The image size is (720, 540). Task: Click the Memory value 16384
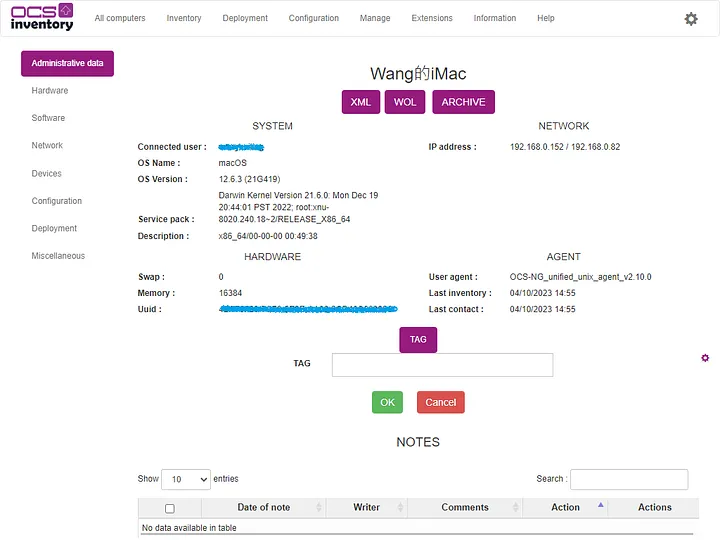231,293
